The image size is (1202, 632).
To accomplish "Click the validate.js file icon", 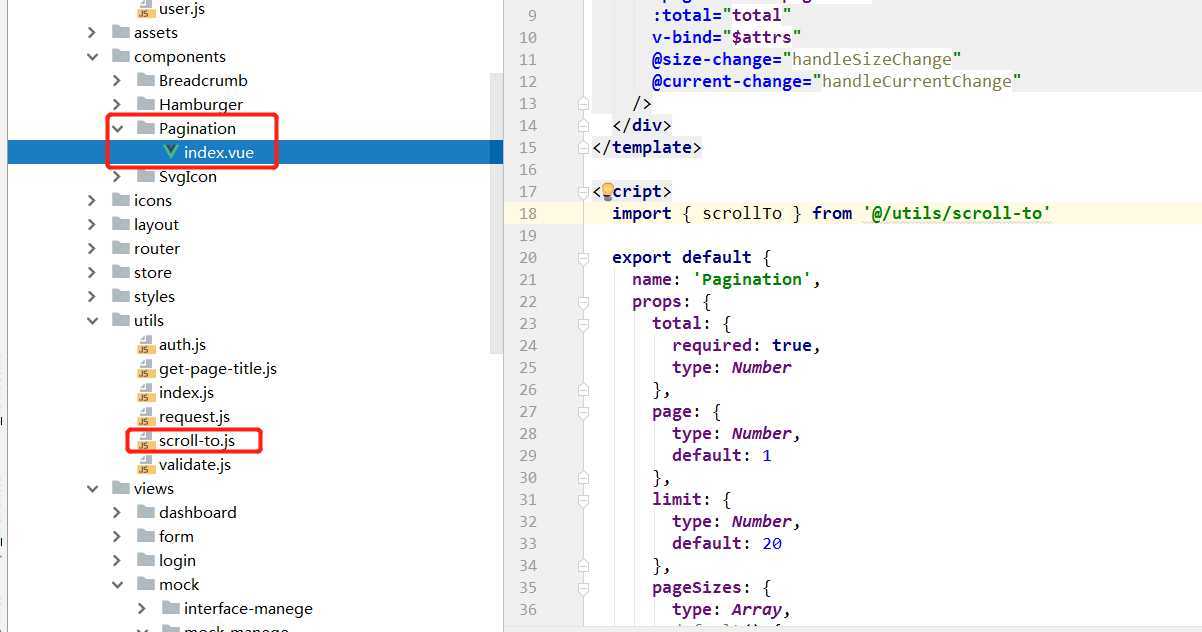I will (146, 465).
